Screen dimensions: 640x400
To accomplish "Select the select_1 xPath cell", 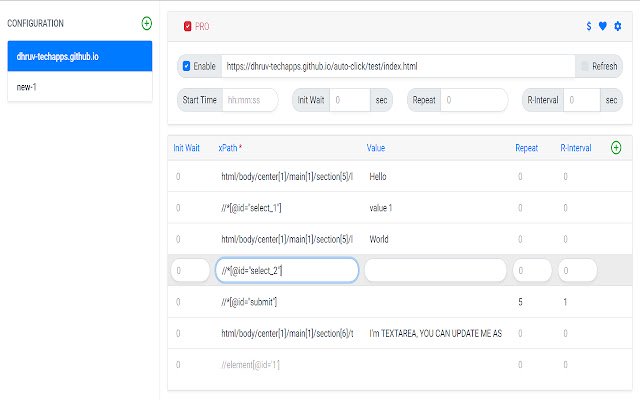I will 287,208.
